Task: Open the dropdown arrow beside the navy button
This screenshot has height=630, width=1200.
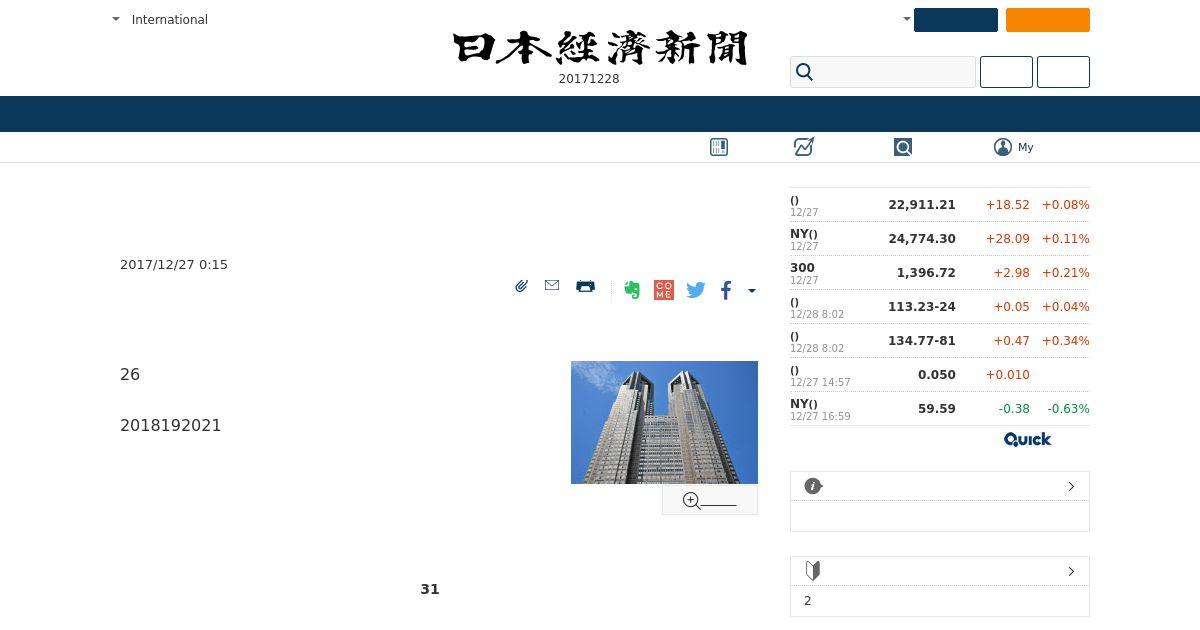Action: coord(906,19)
